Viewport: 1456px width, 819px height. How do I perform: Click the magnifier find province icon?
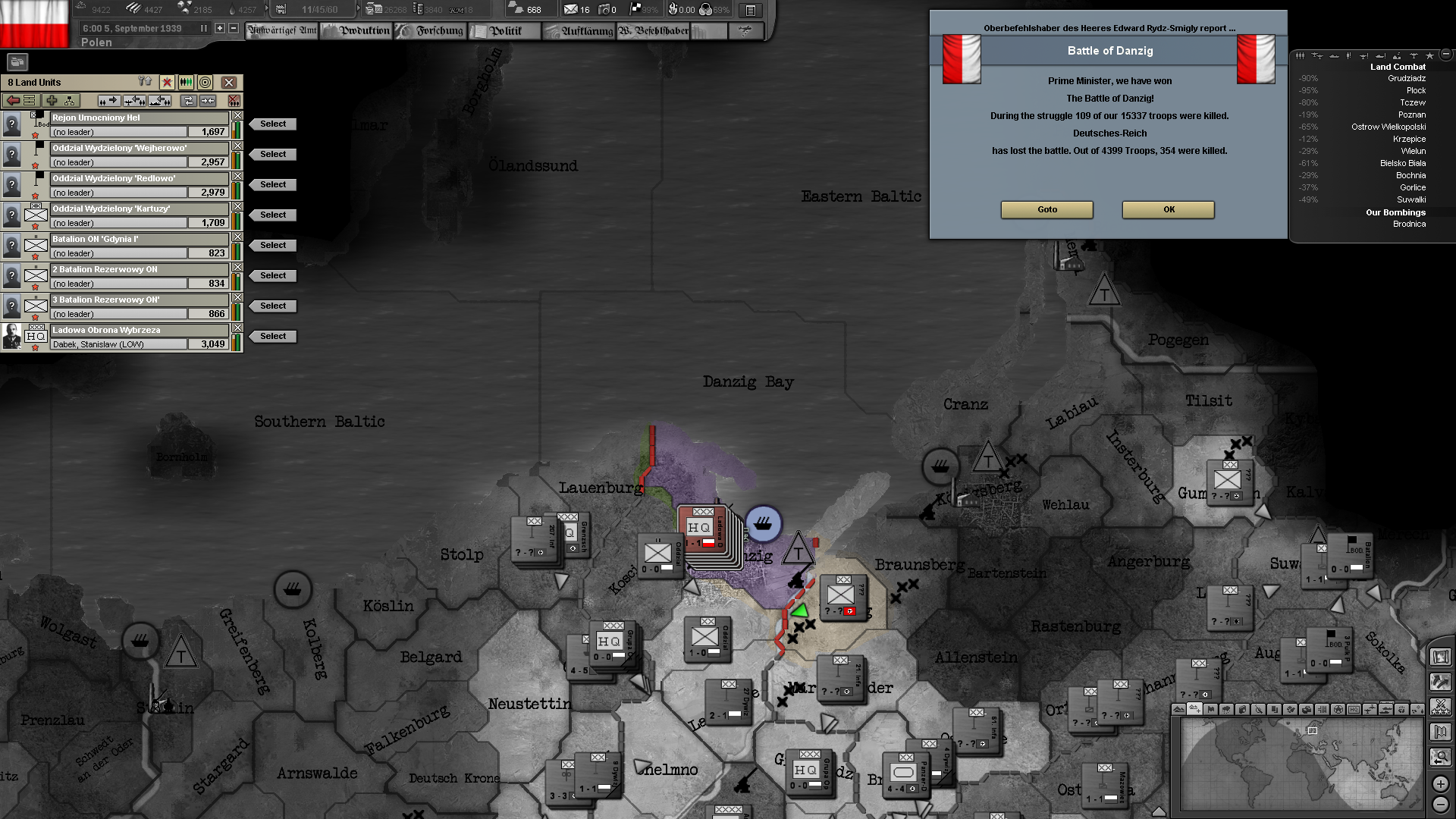tap(1440, 756)
